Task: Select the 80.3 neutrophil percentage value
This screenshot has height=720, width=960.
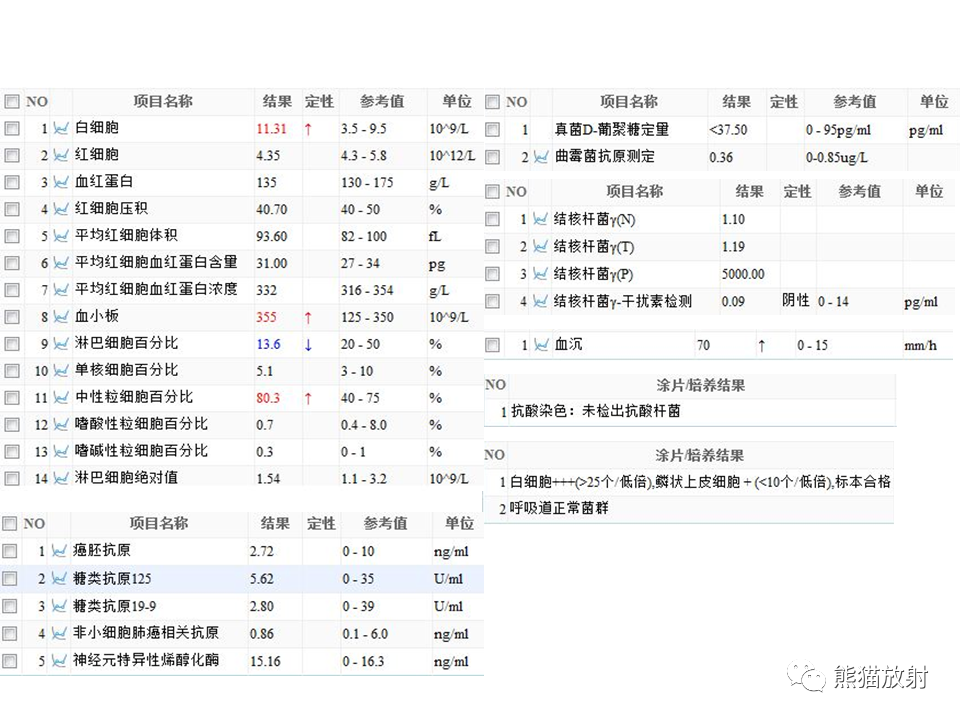Action: coord(268,398)
